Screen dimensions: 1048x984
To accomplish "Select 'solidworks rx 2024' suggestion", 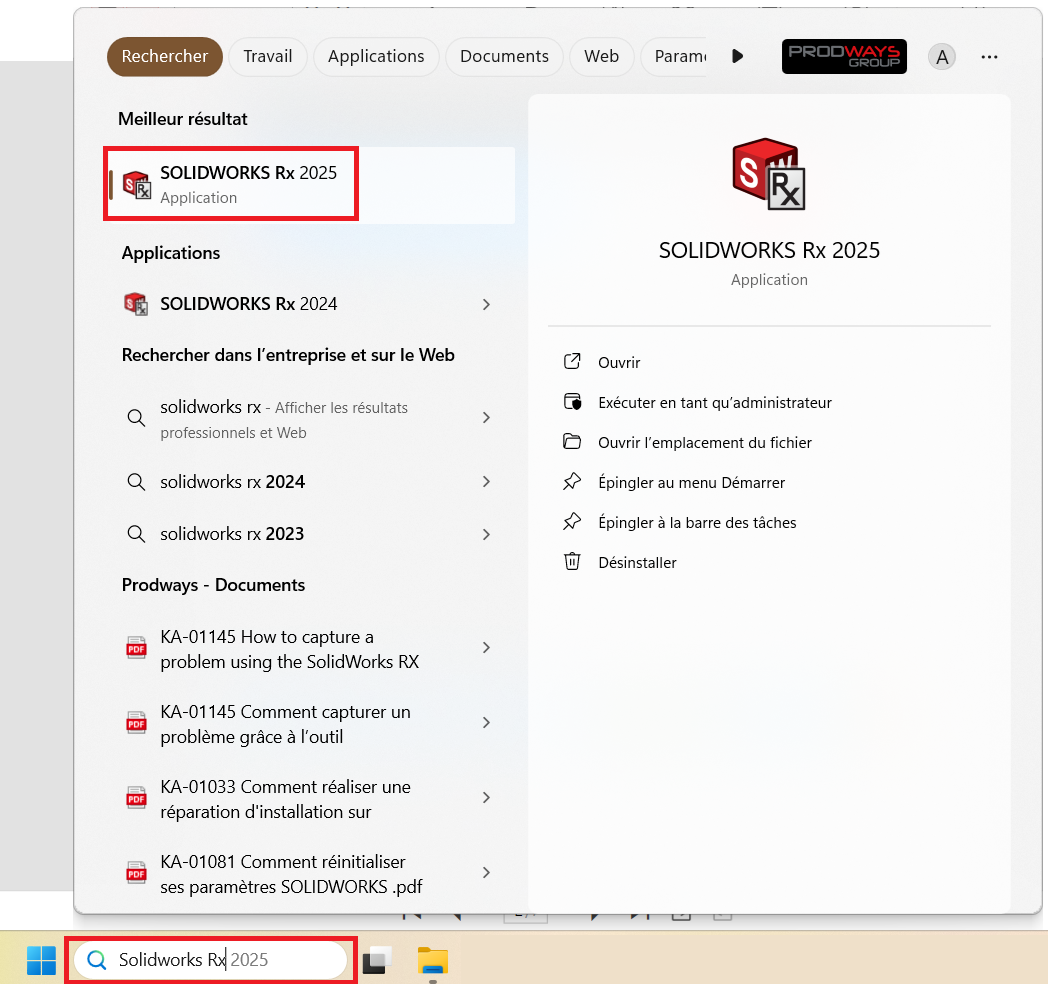I will coord(309,482).
